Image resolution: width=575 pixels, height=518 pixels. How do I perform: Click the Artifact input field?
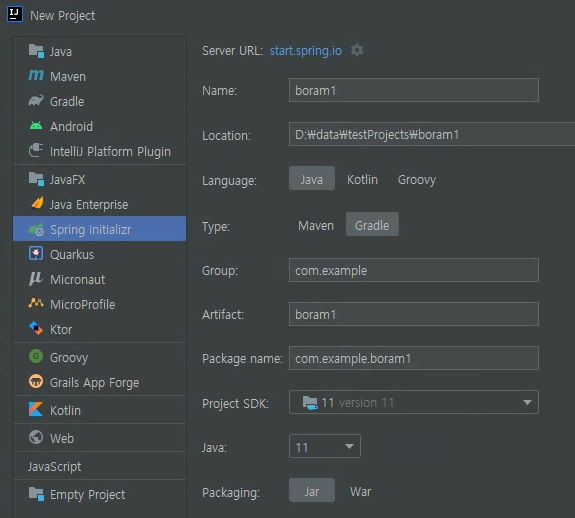pyautogui.click(x=414, y=314)
